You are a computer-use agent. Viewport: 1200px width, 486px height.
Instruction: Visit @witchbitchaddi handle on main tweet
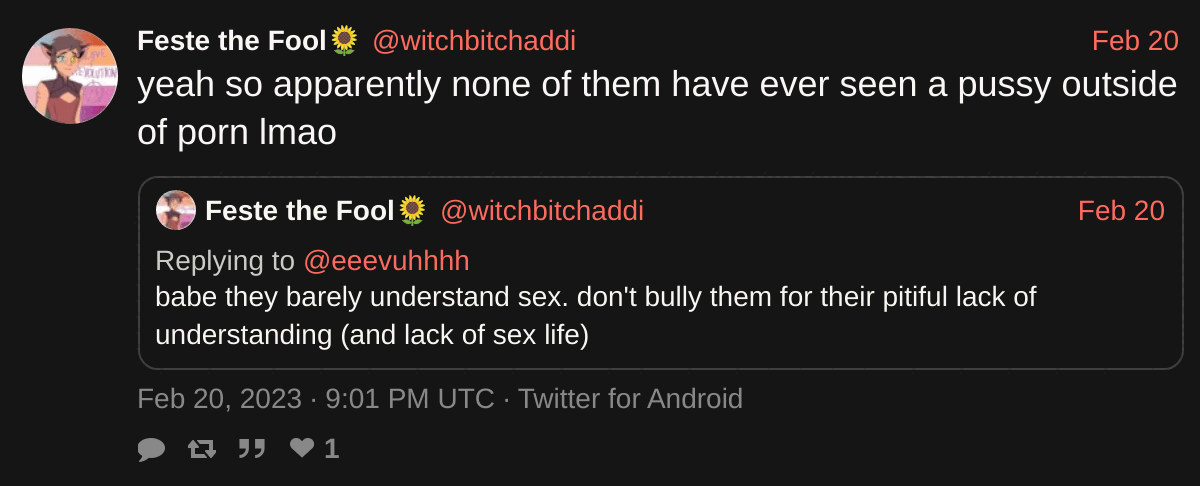point(474,41)
